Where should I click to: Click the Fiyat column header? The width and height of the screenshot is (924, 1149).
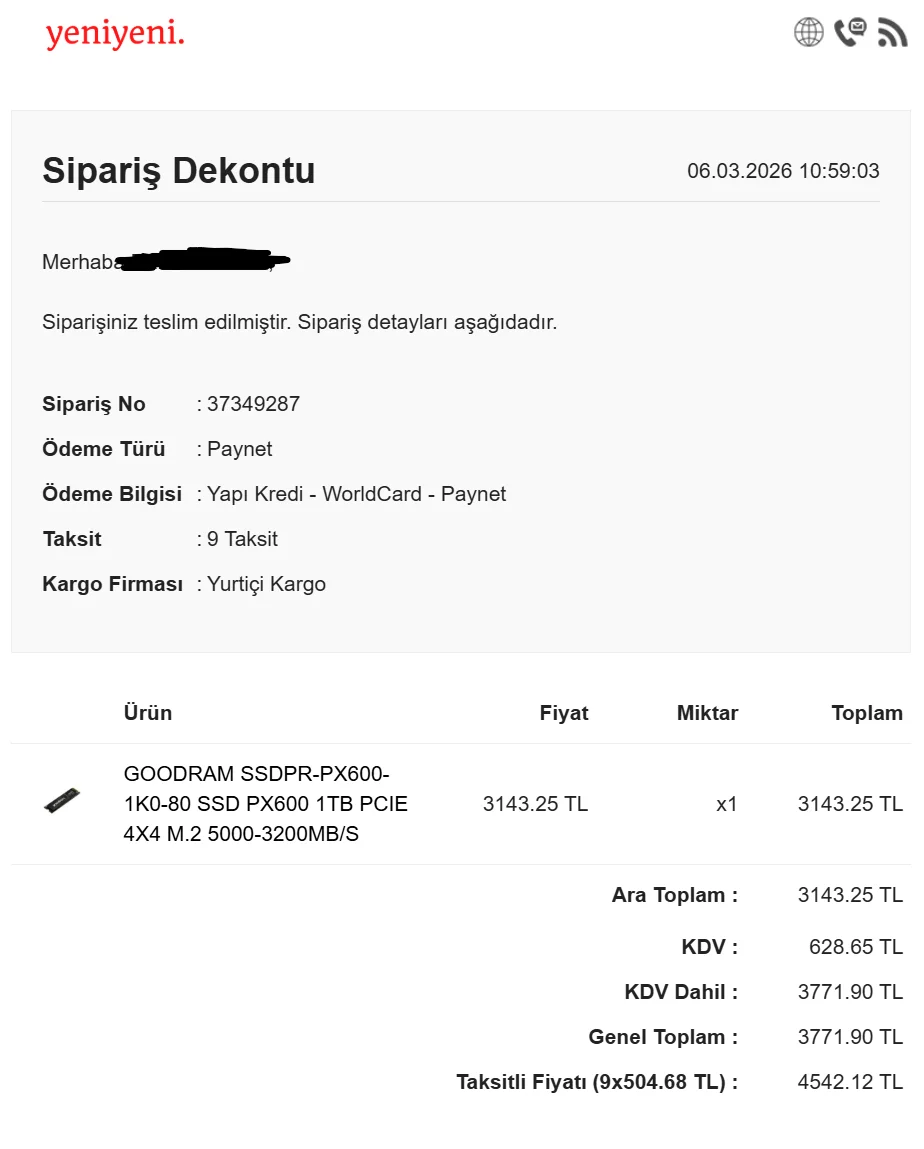564,713
